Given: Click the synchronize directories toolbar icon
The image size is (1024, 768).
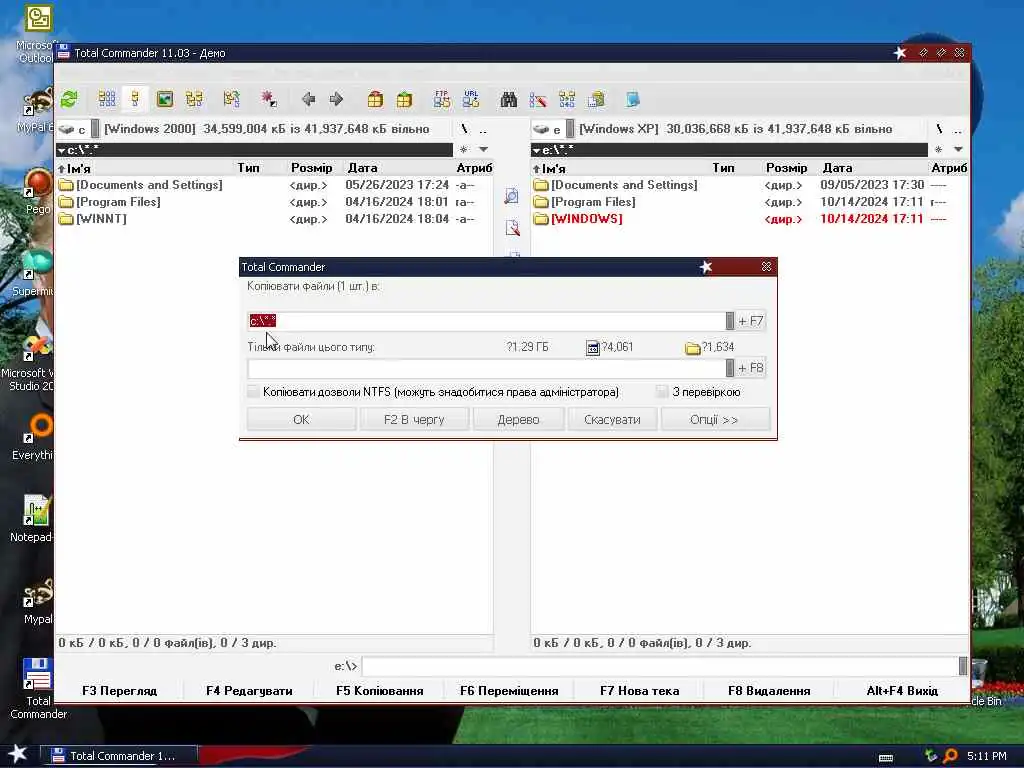Looking at the screenshot, I should click(567, 99).
